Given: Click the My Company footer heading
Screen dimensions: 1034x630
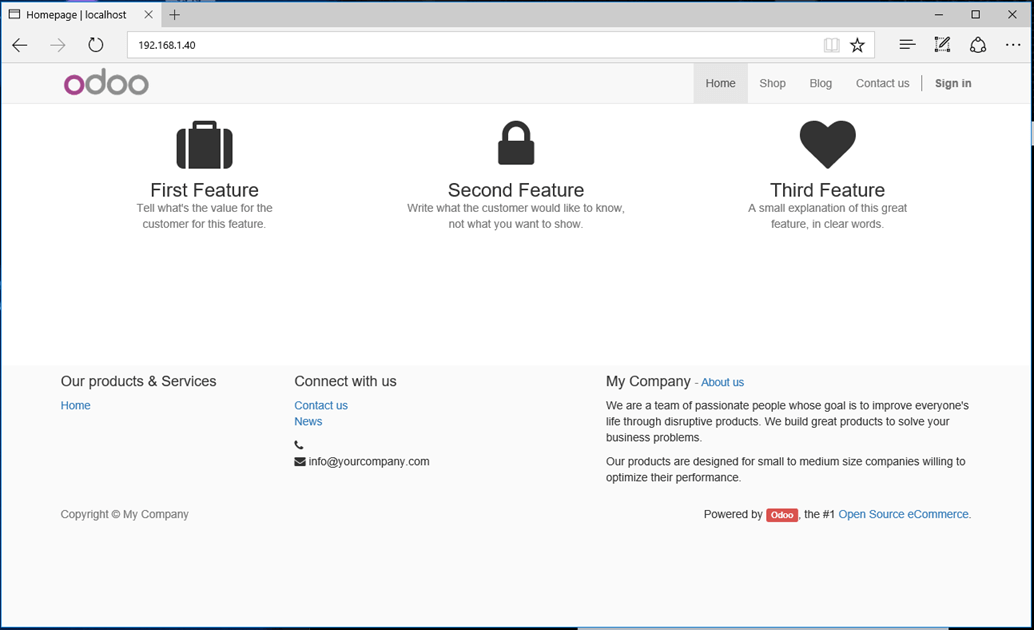Looking at the screenshot, I should coord(648,381).
